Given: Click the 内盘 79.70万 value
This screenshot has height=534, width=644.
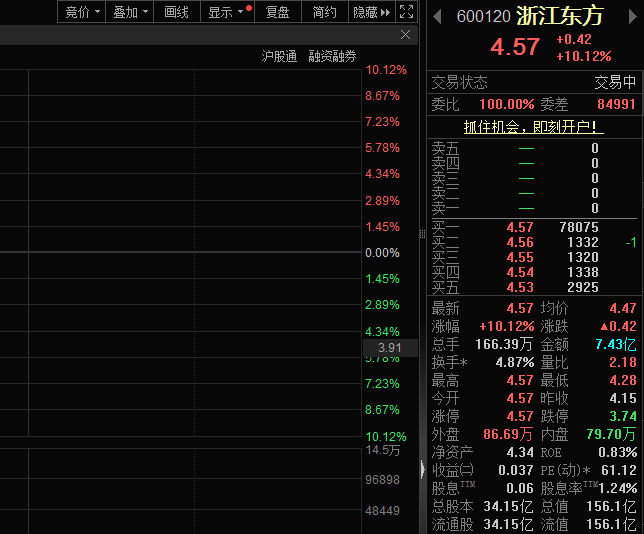Looking at the screenshot, I should point(611,434).
